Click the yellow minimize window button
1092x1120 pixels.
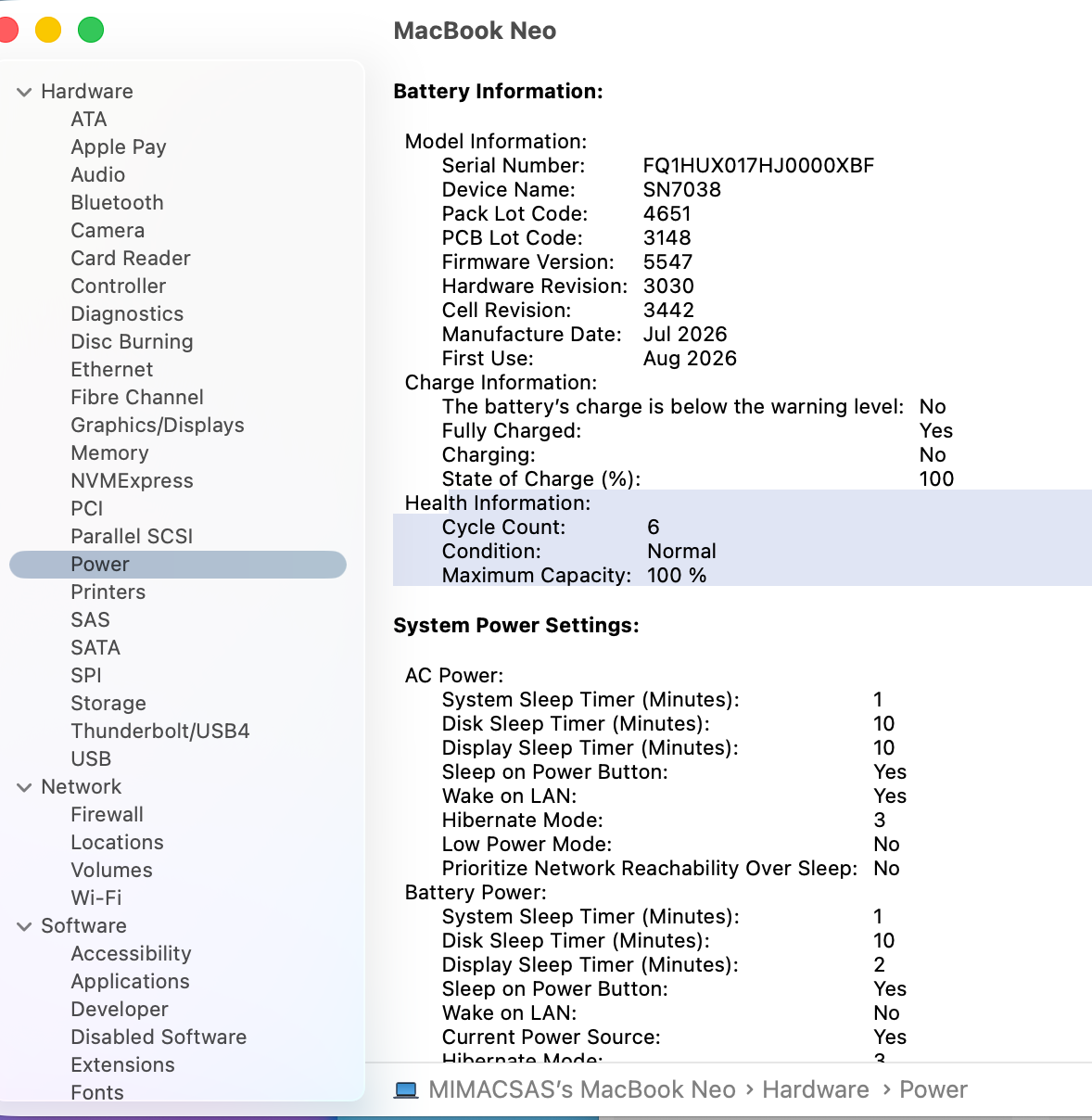(48, 30)
